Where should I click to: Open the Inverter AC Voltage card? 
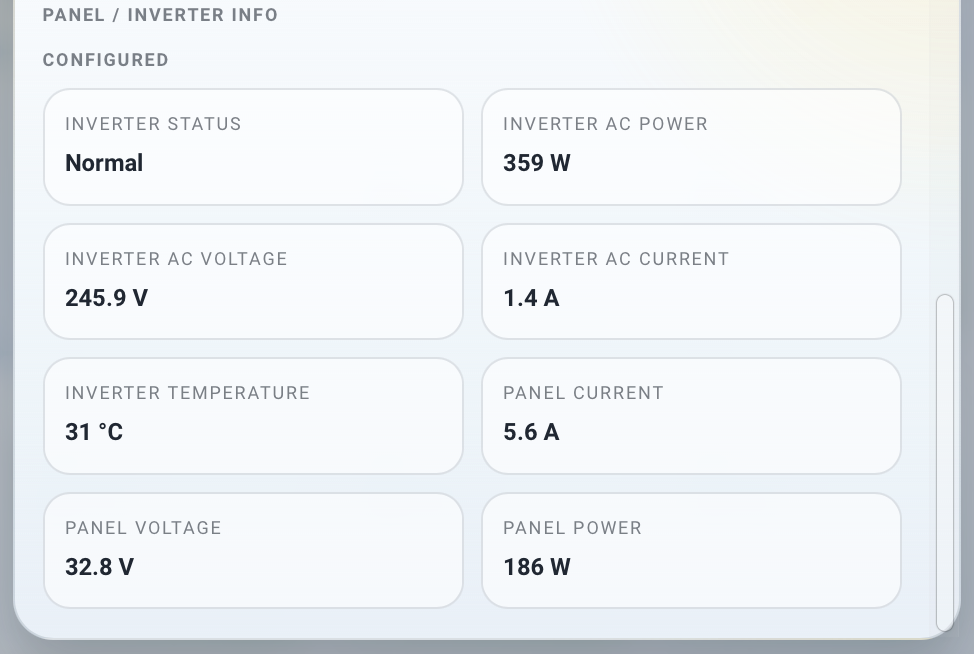point(253,282)
